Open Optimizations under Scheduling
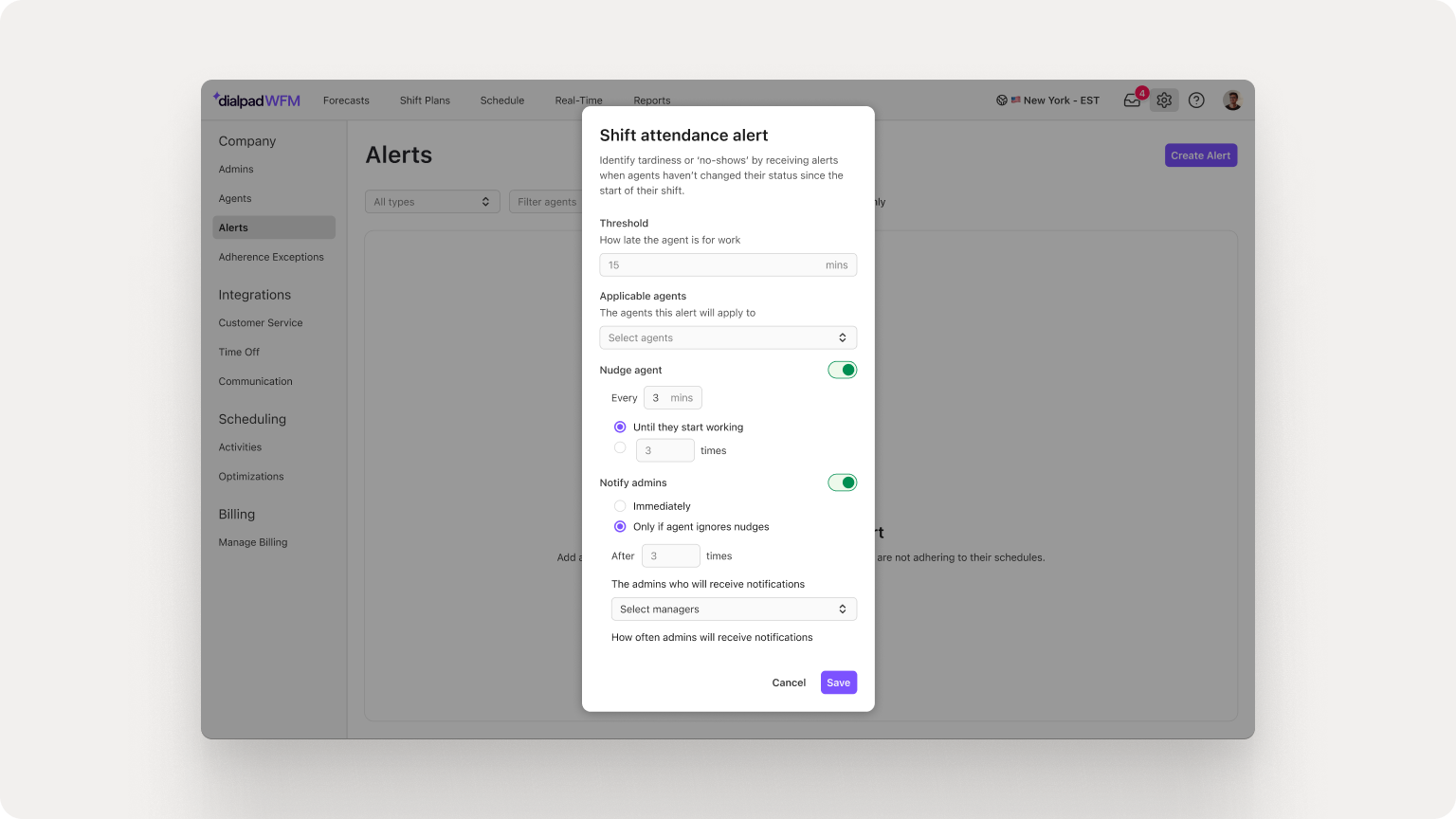The image size is (1456, 819). tap(251, 476)
